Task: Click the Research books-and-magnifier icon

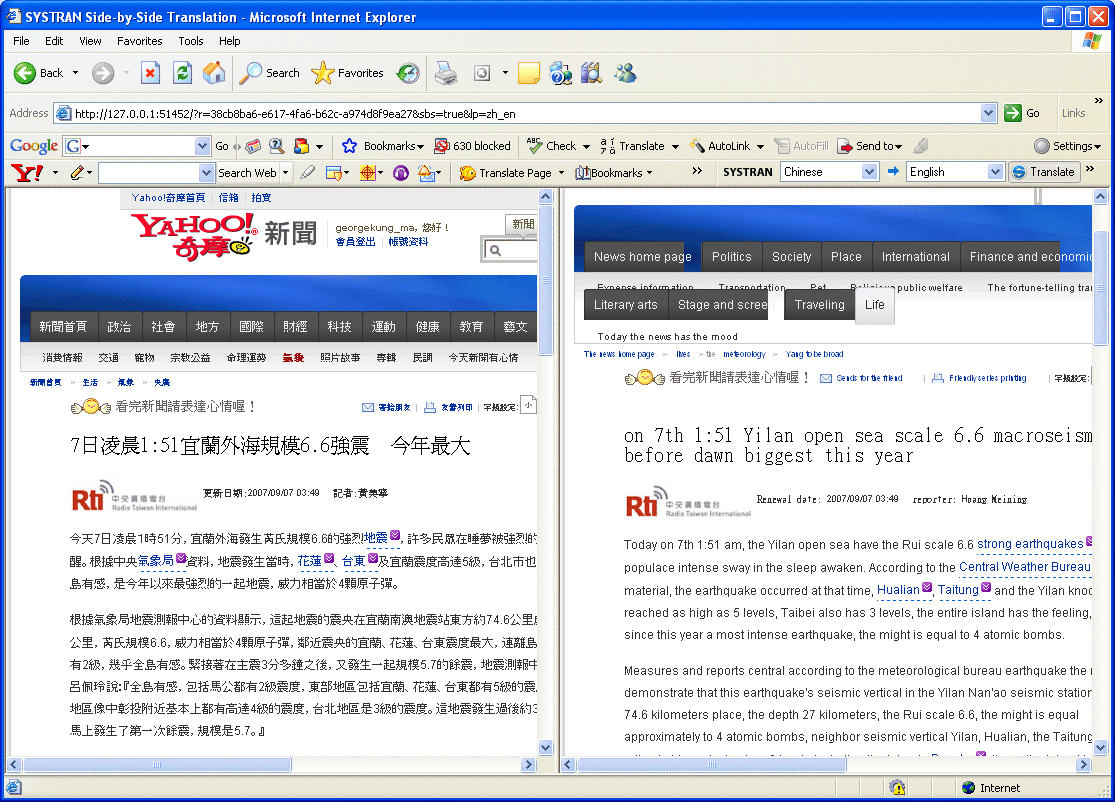Action: tap(591, 73)
